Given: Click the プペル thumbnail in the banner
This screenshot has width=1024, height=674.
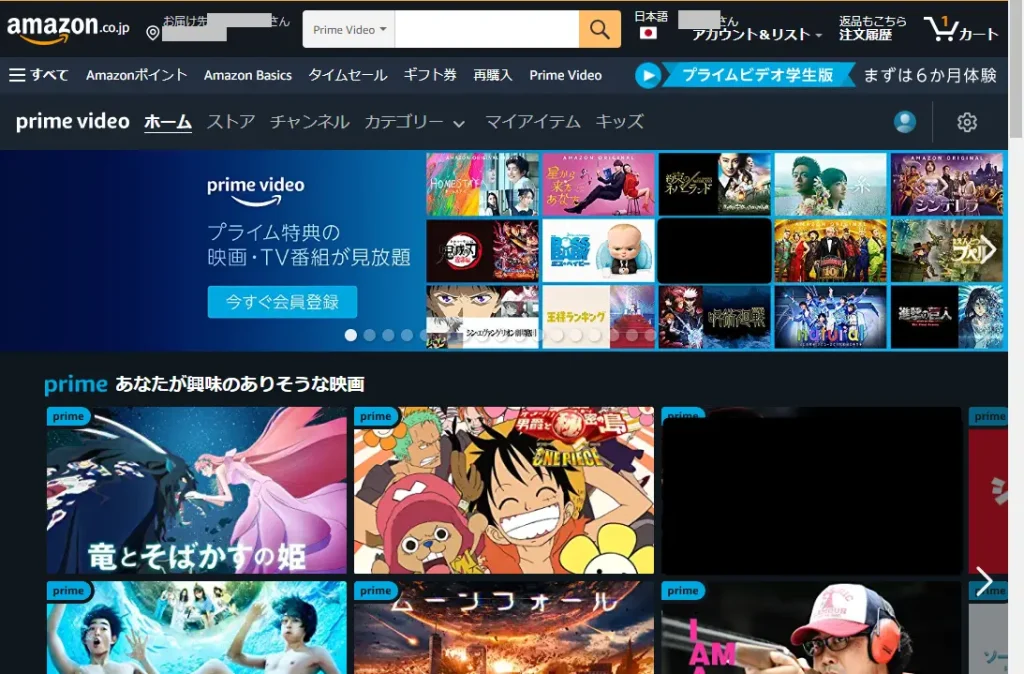Looking at the screenshot, I should 947,251.
